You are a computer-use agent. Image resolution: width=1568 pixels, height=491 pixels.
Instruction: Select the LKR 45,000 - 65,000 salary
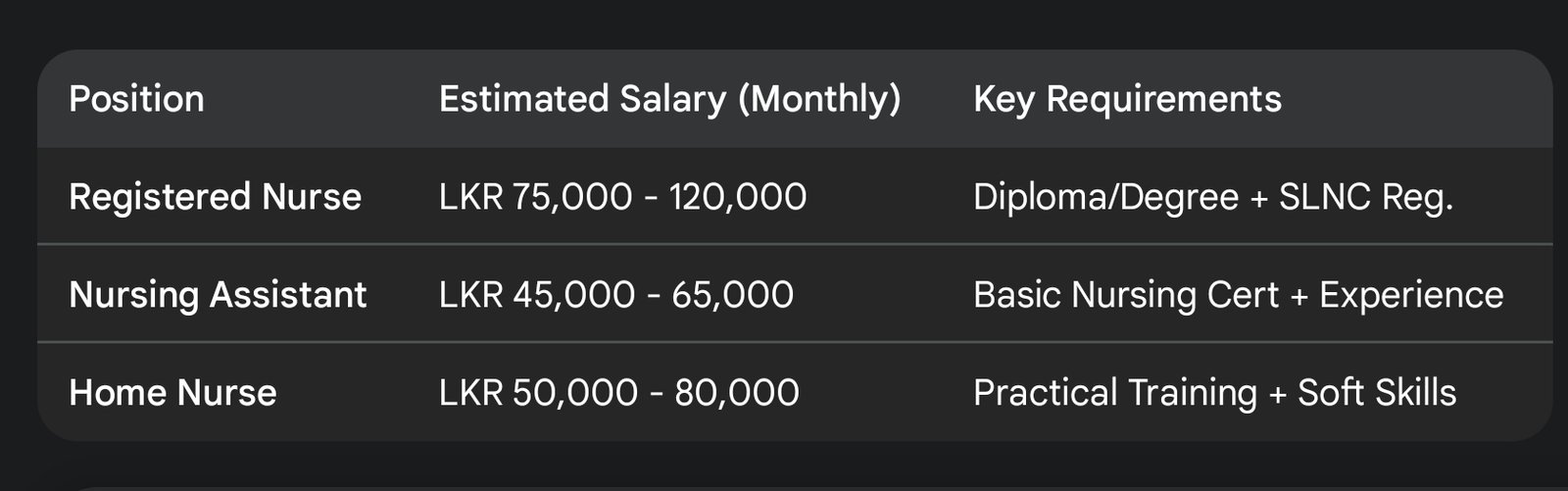point(615,295)
